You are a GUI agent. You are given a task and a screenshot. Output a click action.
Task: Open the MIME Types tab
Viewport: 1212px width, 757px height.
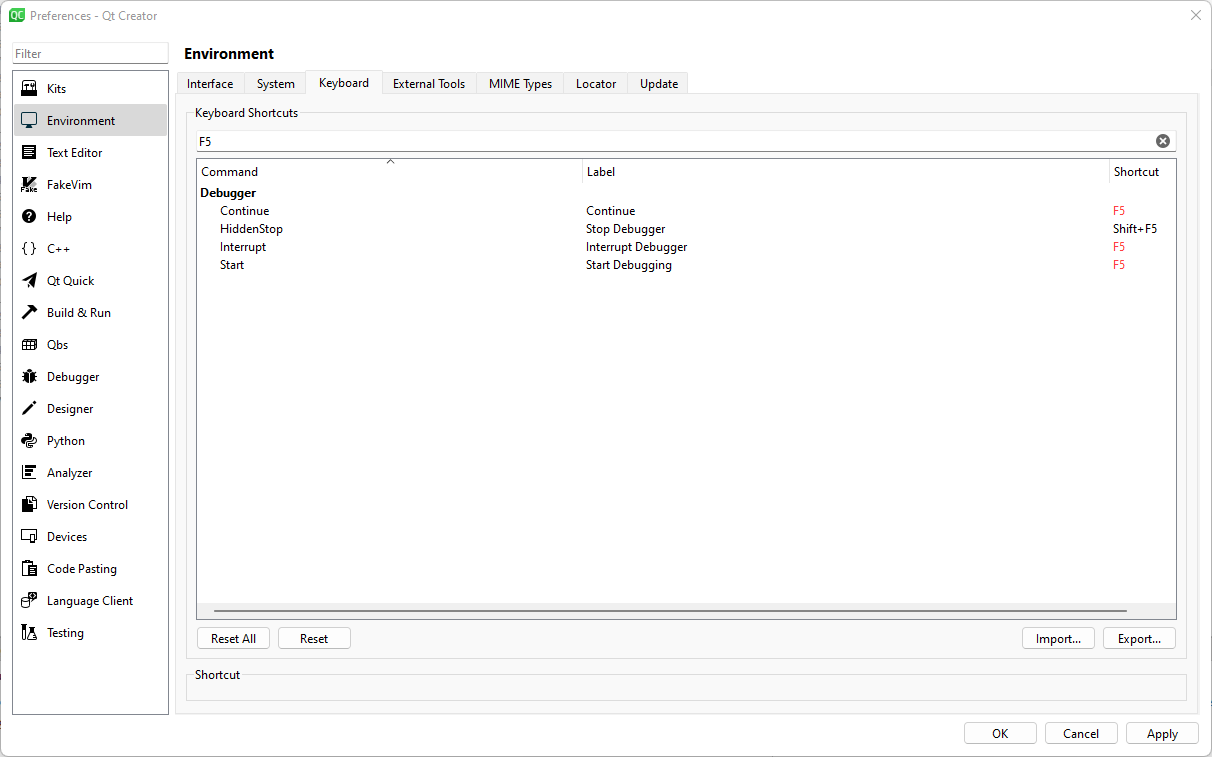point(520,84)
